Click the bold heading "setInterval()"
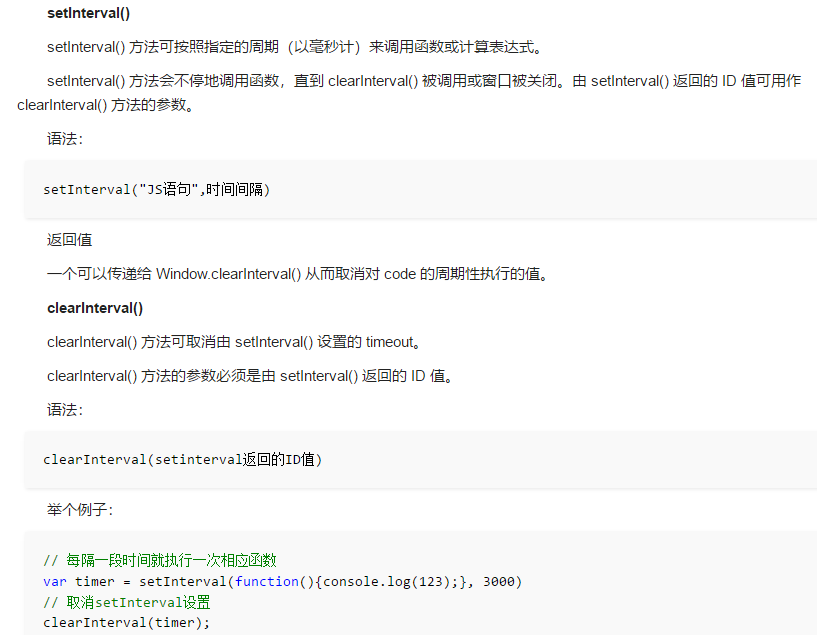 89,14
